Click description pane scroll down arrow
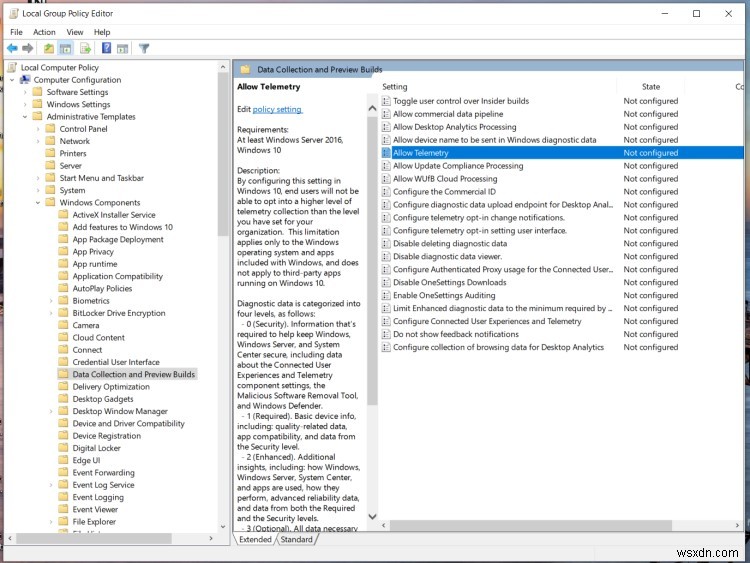The width and height of the screenshot is (750, 563). [x=372, y=517]
